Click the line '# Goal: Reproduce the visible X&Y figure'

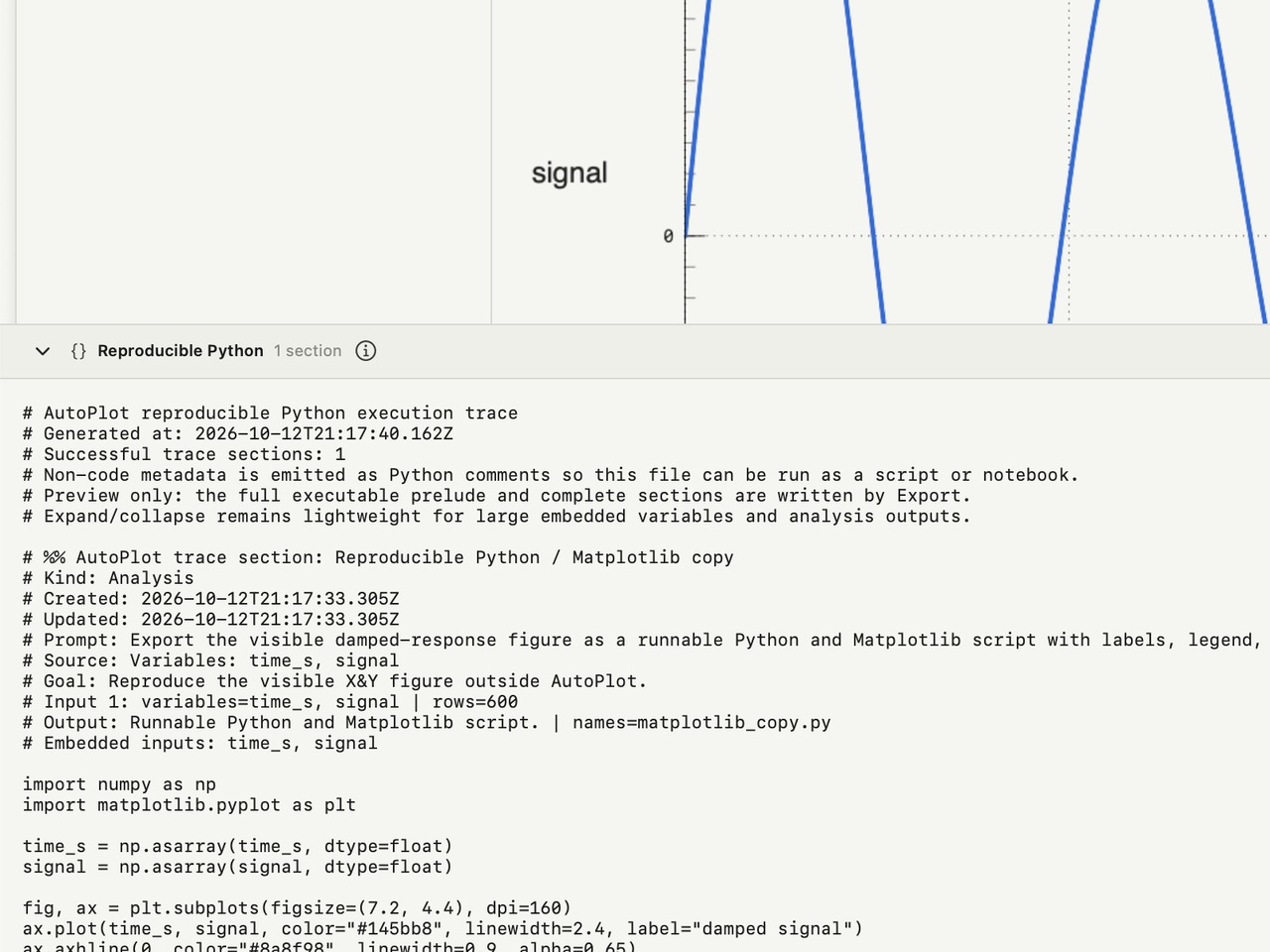tap(335, 681)
